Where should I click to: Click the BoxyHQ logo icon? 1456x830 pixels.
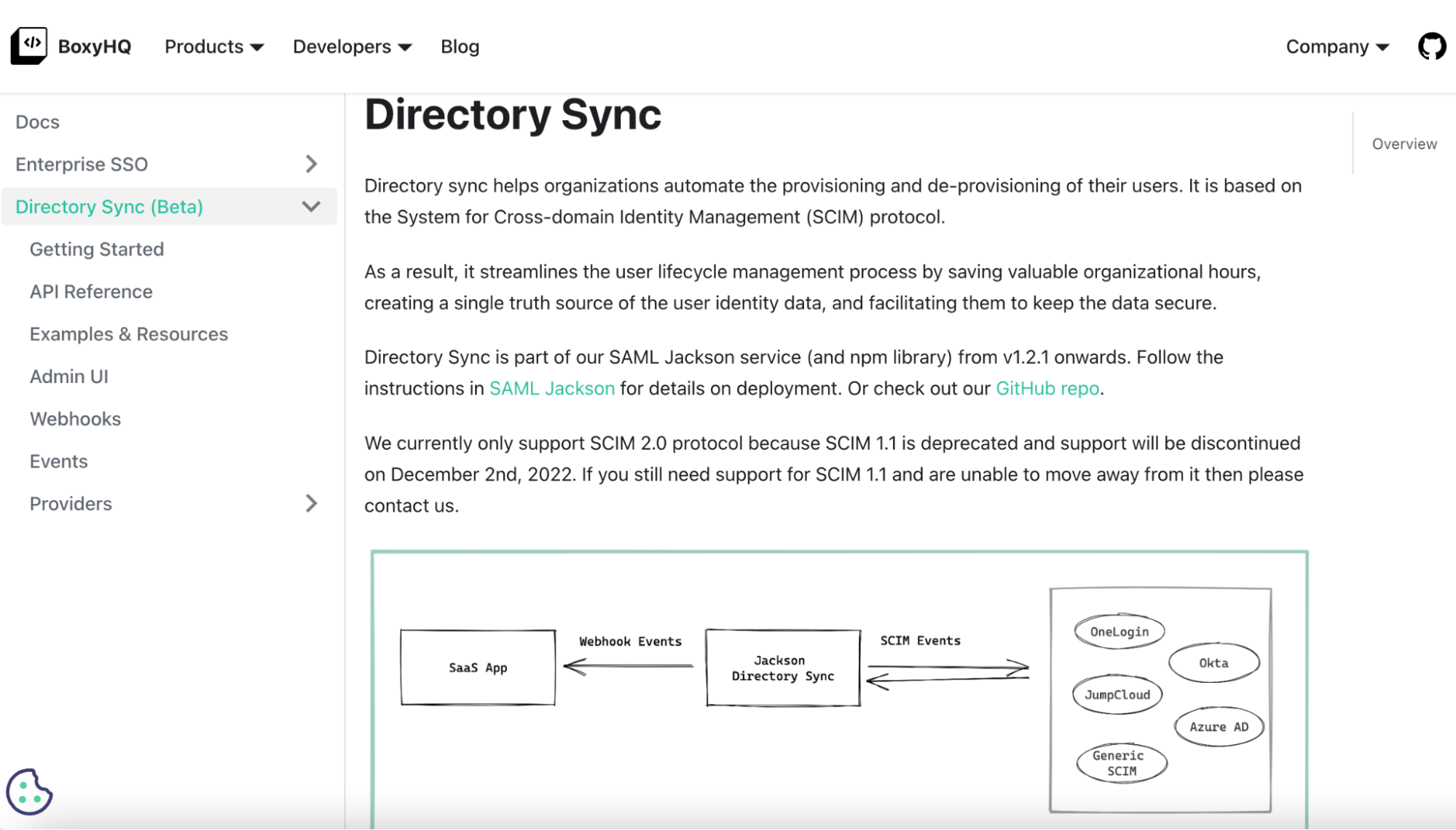click(29, 46)
